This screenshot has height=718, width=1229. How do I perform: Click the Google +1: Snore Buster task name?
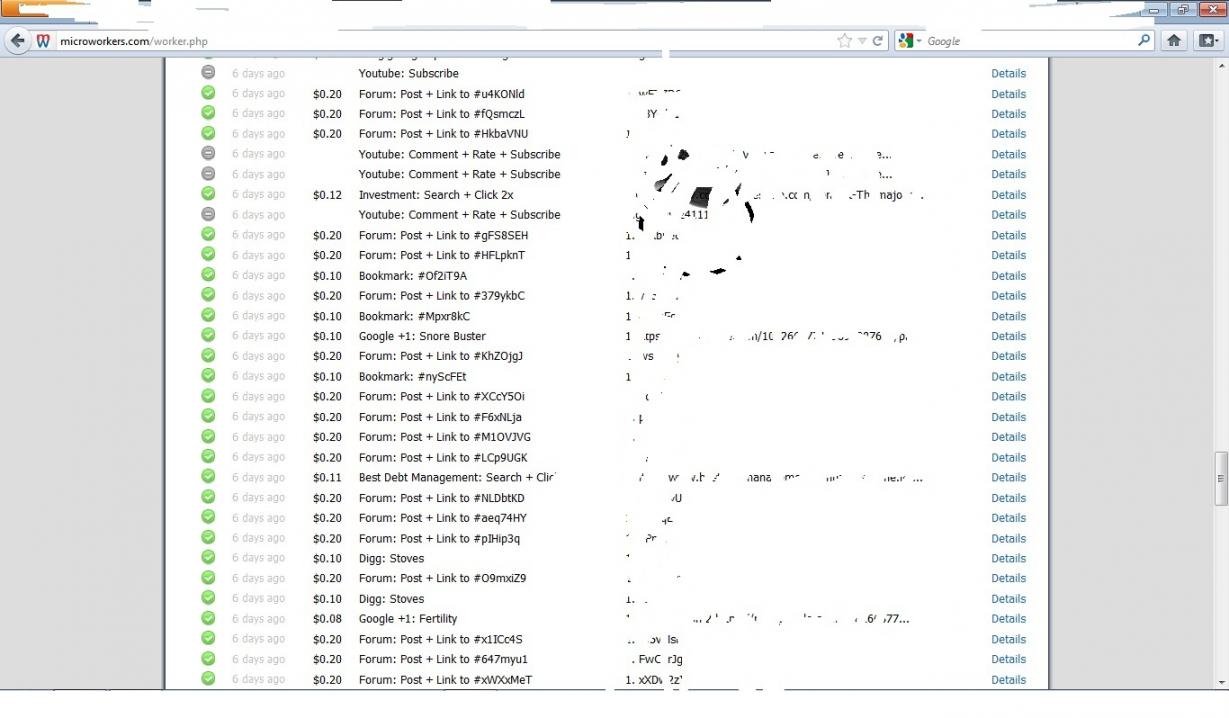(422, 336)
